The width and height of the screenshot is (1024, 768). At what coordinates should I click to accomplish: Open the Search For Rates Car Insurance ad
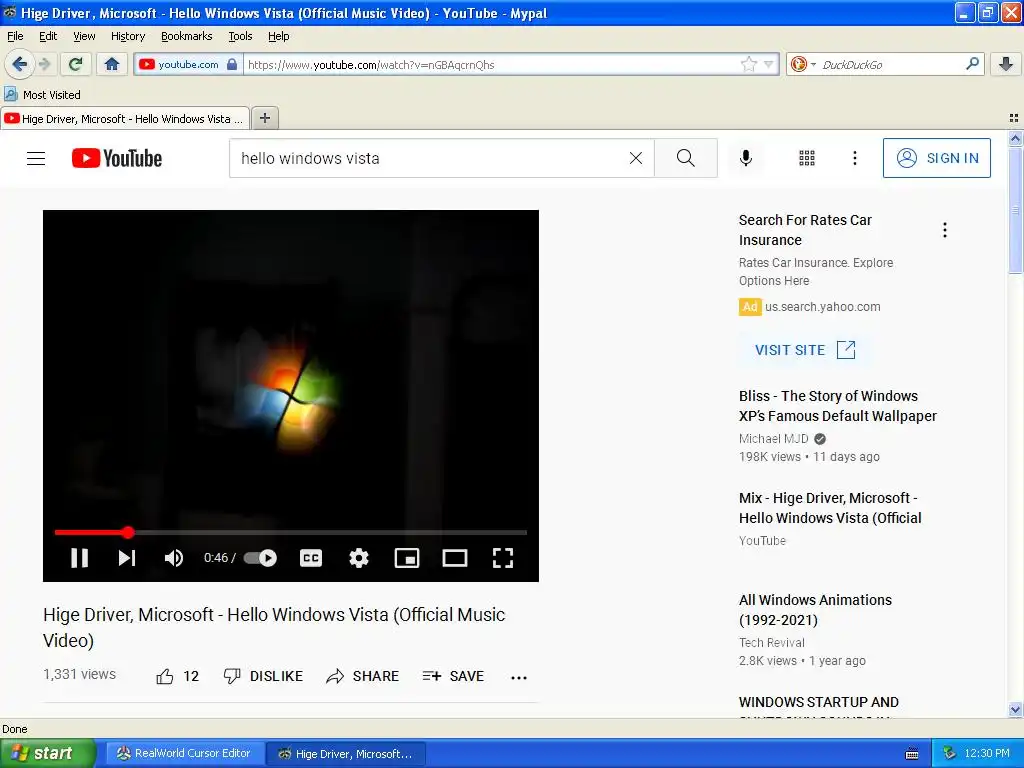(x=805, y=230)
